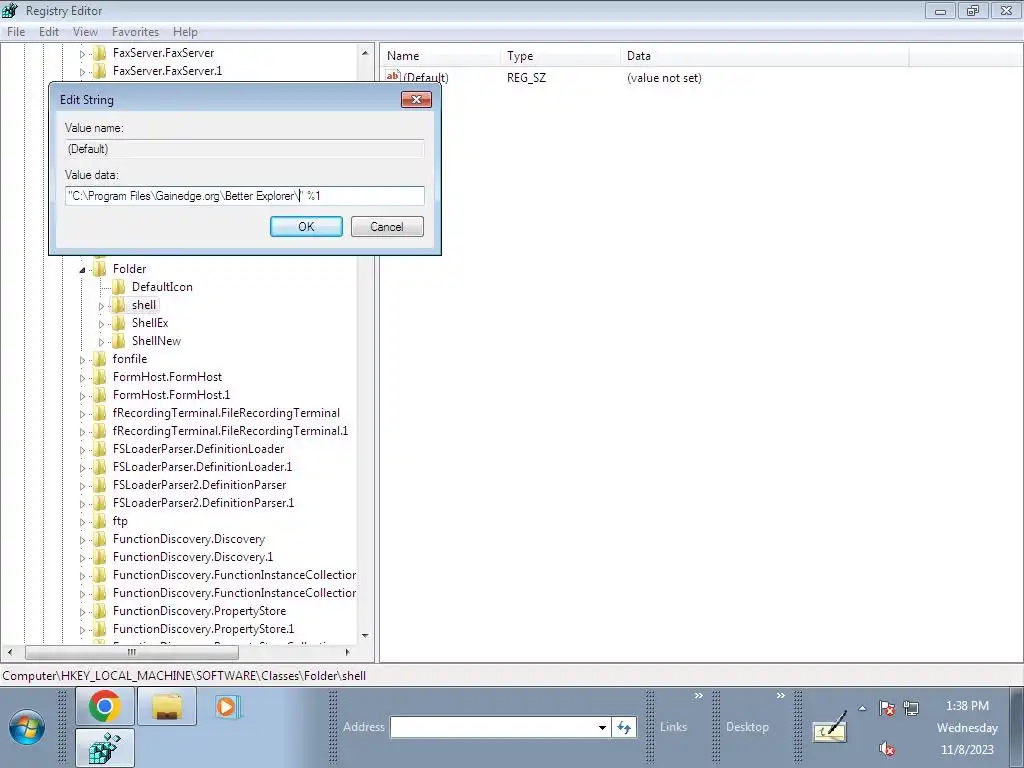Open the Help menu
This screenshot has width=1024, height=768.
click(185, 31)
